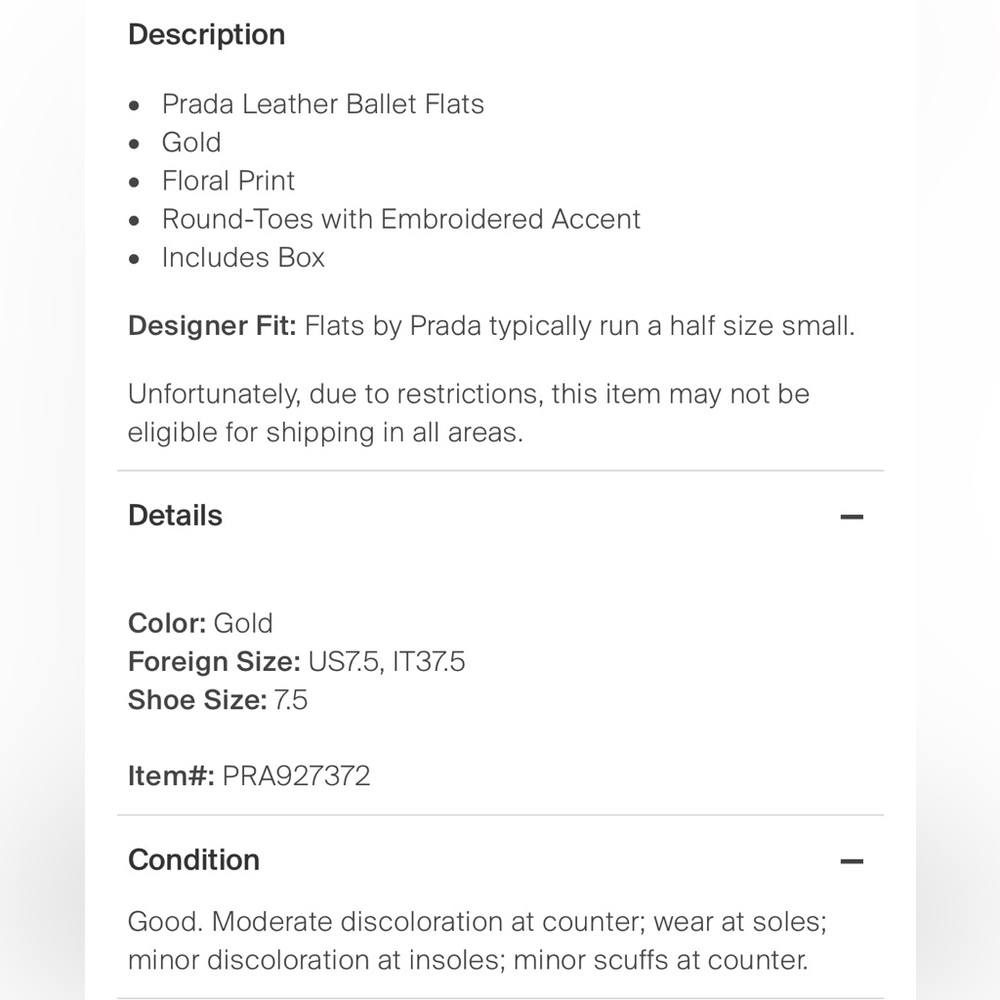Click the minor scuffs at counter text
This screenshot has width=1000, height=1000.
point(660,960)
